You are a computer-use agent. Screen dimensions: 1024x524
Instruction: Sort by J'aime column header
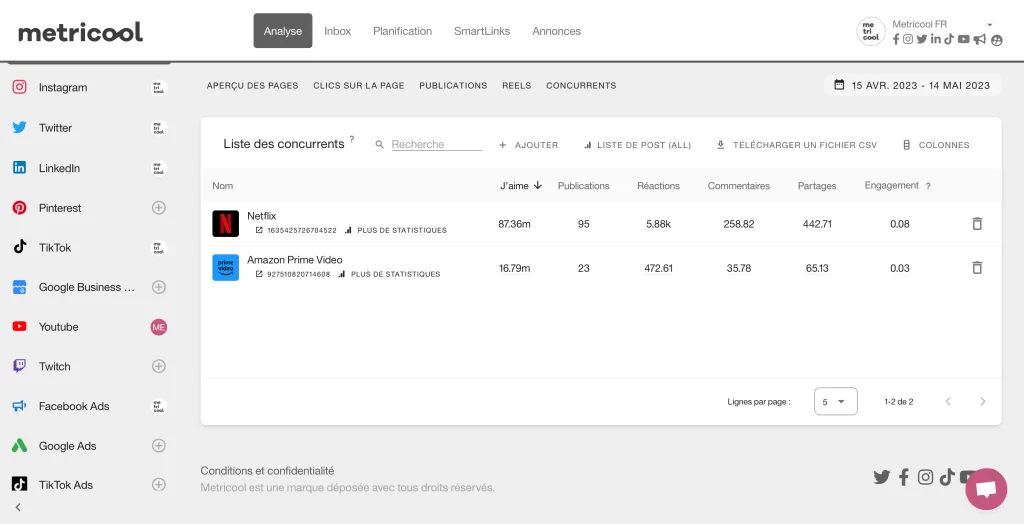pyautogui.click(x=520, y=186)
